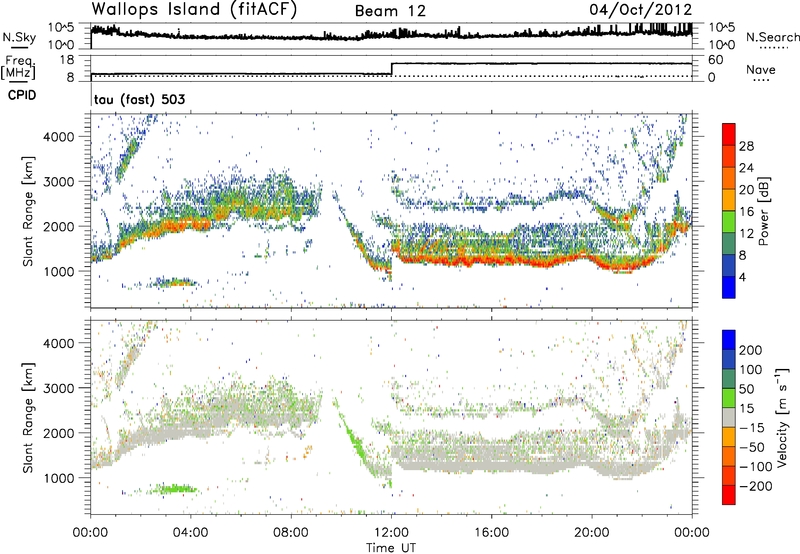Click the "60" Nave axis tick
This screenshot has width=800, height=554.
pos(715,60)
